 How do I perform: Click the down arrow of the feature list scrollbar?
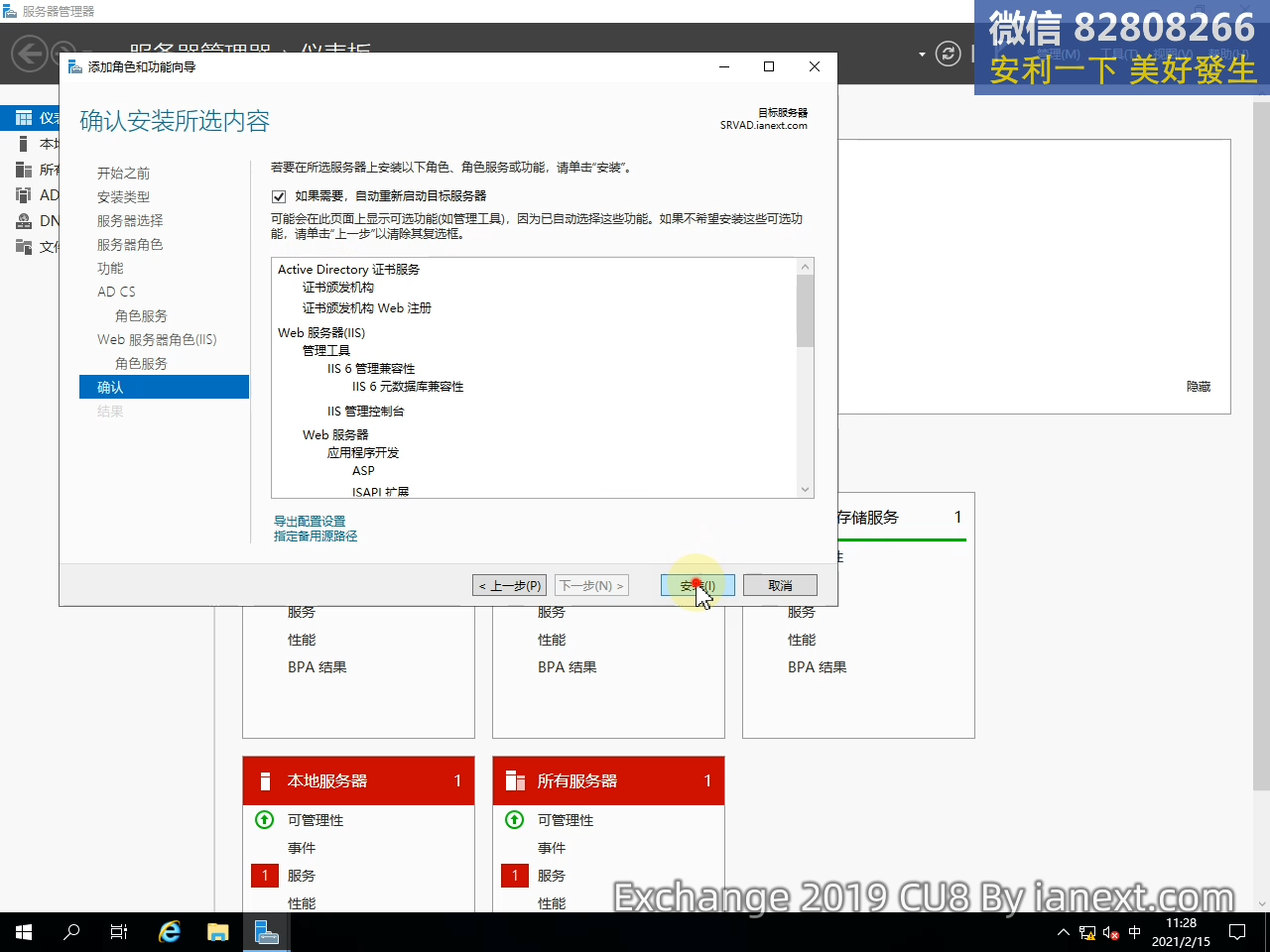pos(806,489)
